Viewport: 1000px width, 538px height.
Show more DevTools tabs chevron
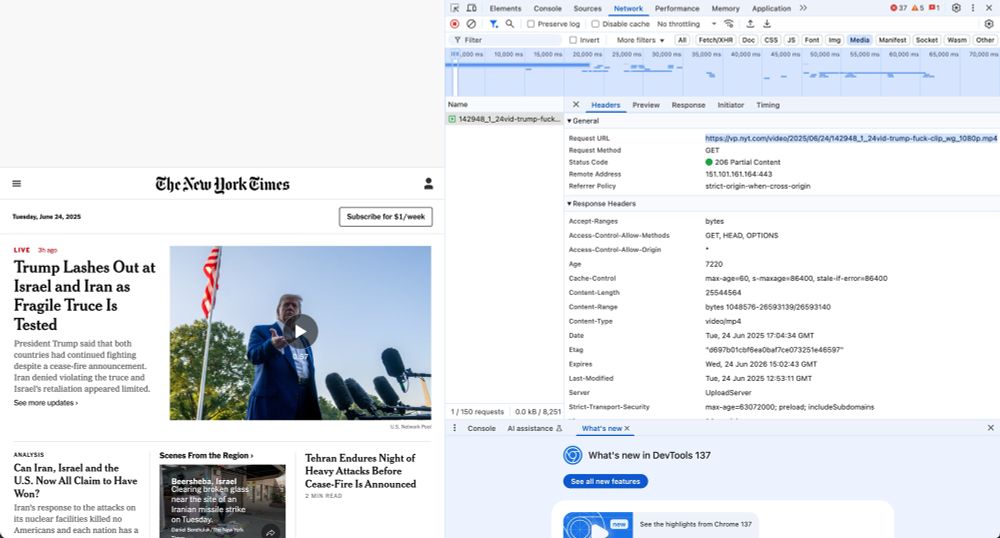pyautogui.click(x=803, y=8)
